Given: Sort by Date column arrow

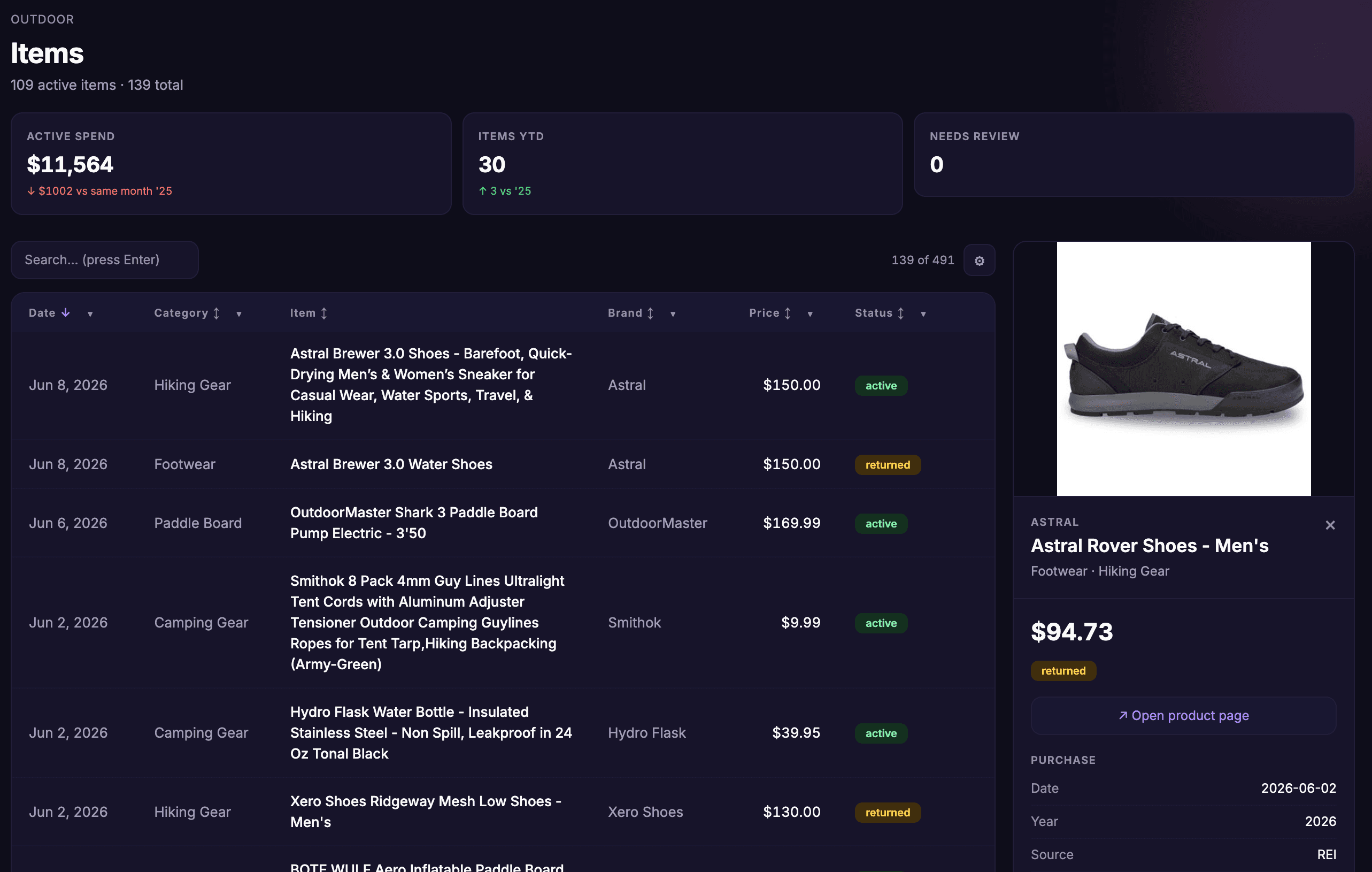Looking at the screenshot, I should point(66,312).
